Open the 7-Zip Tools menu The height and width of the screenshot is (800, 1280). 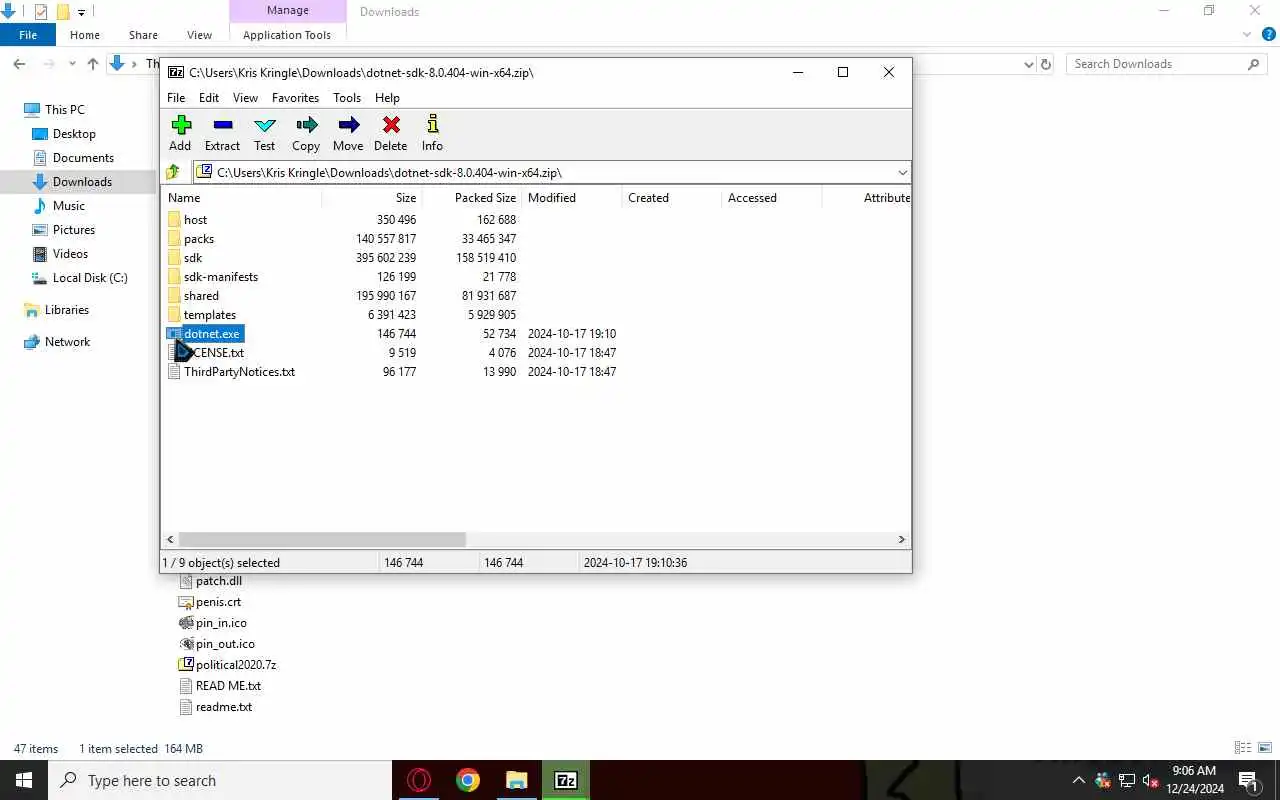[x=347, y=98]
